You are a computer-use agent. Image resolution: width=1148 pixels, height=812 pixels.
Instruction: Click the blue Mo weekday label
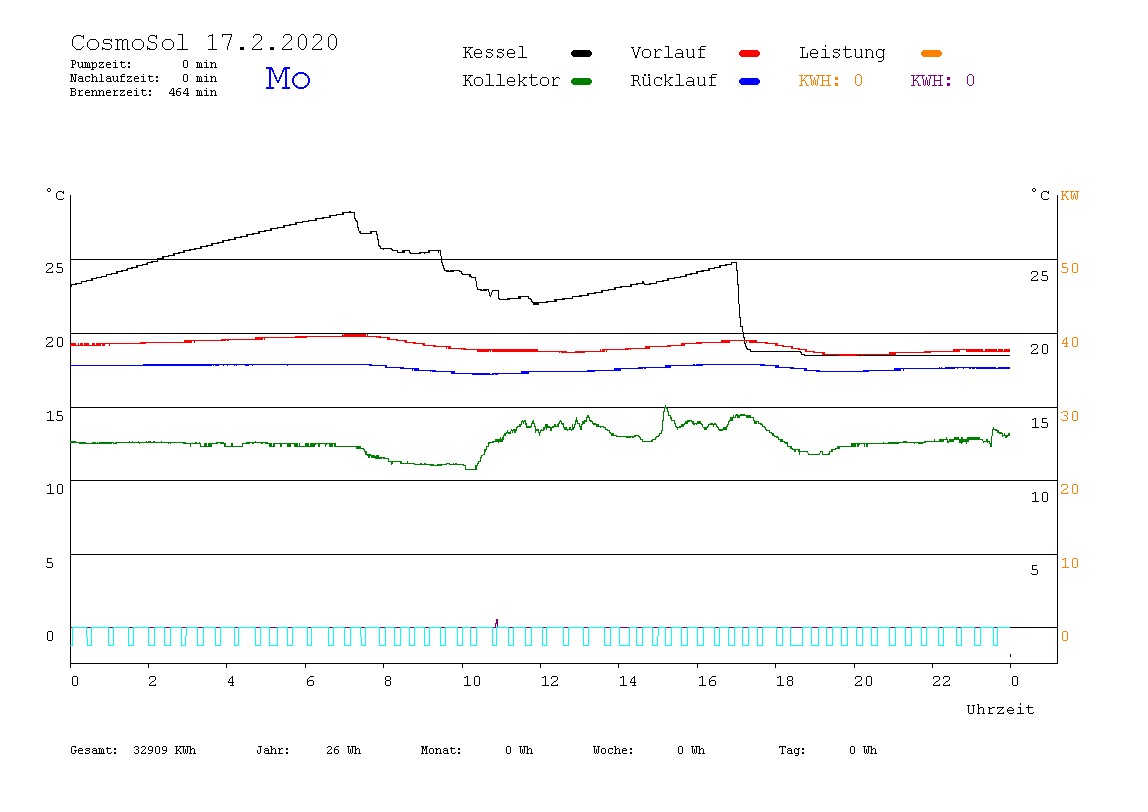click(288, 78)
